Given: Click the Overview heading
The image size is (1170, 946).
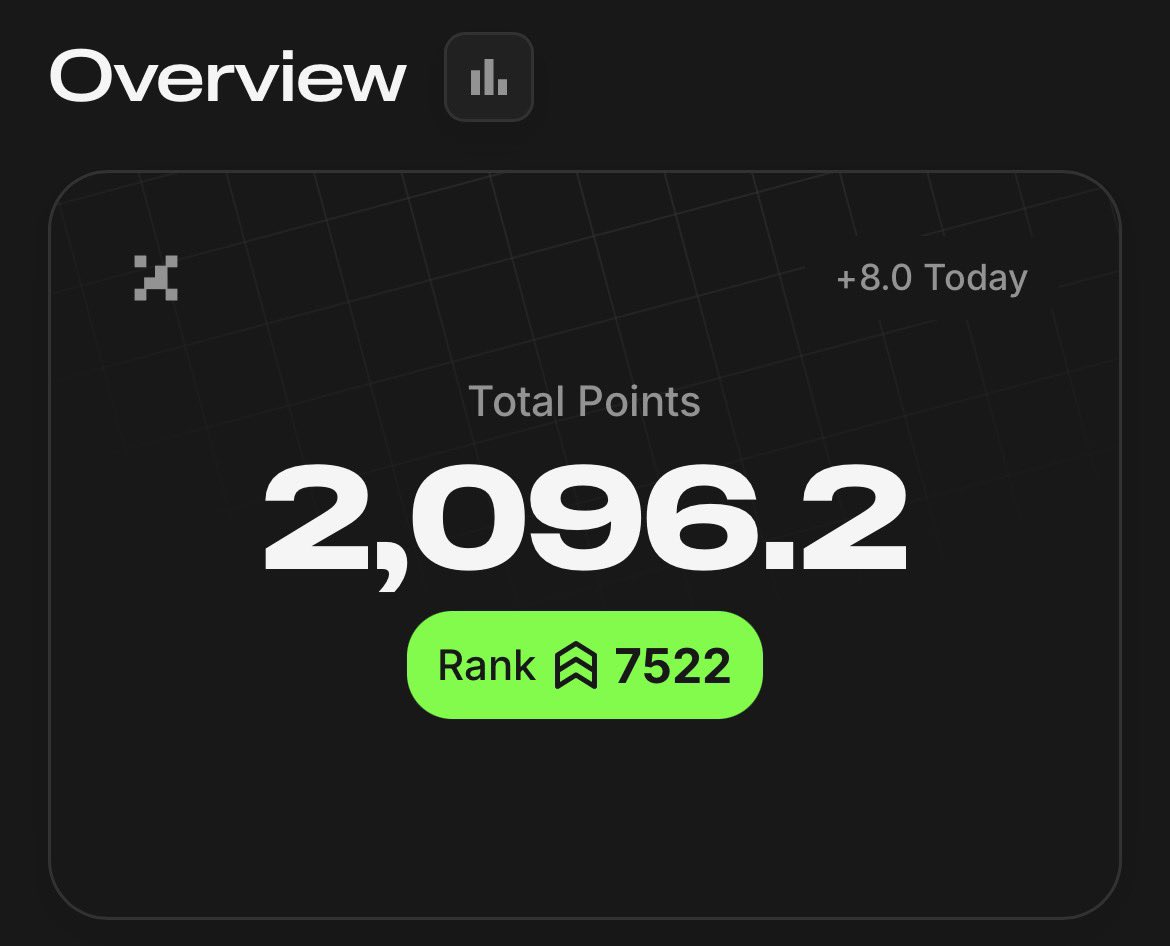Looking at the screenshot, I should coord(228,76).
